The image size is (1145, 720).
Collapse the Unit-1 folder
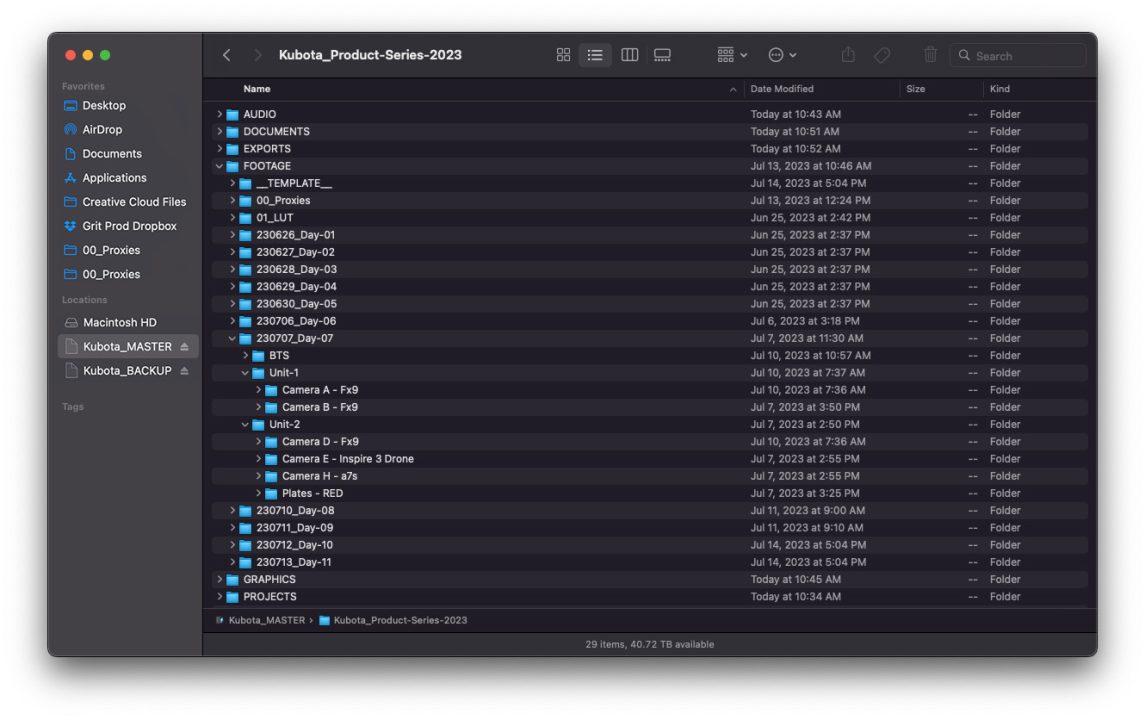pos(245,372)
